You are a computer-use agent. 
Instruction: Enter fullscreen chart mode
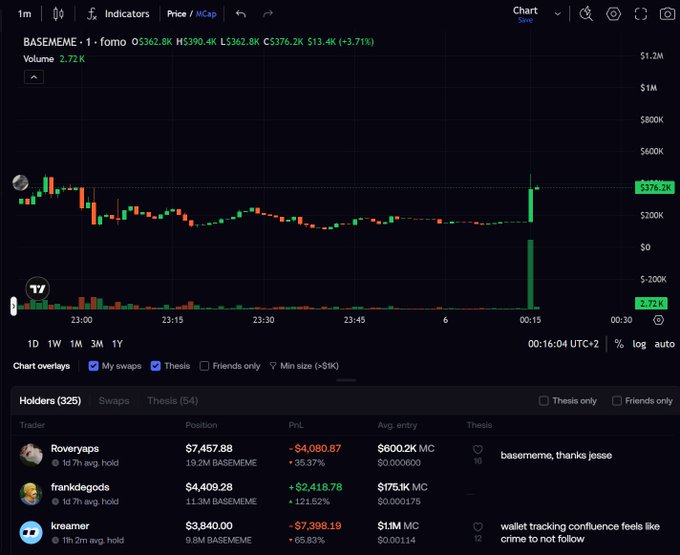(x=641, y=14)
